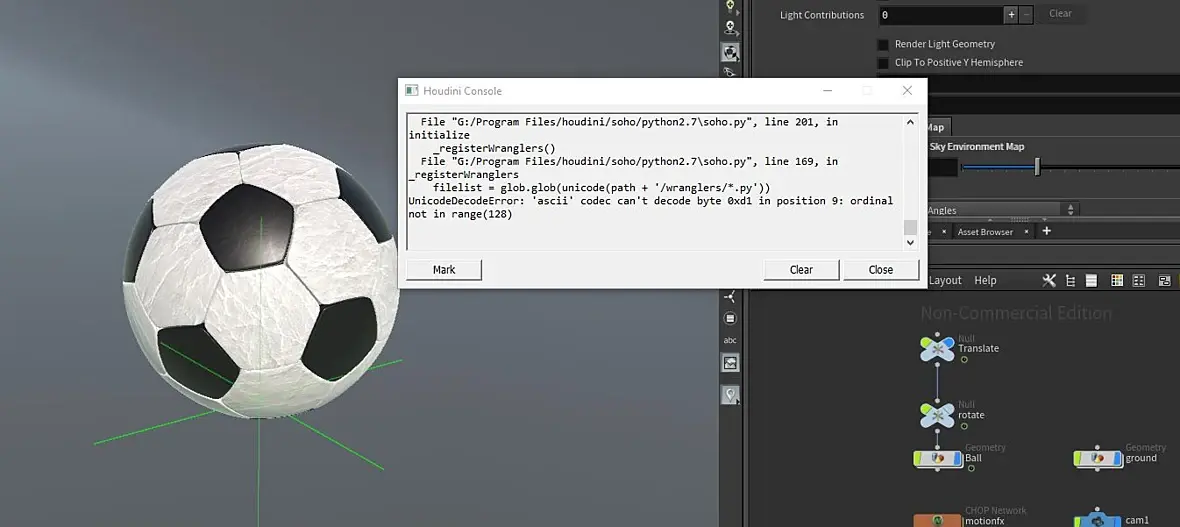Select the motionfx CHOP Network node
This screenshot has width=1180, height=527.
[x=938, y=520]
